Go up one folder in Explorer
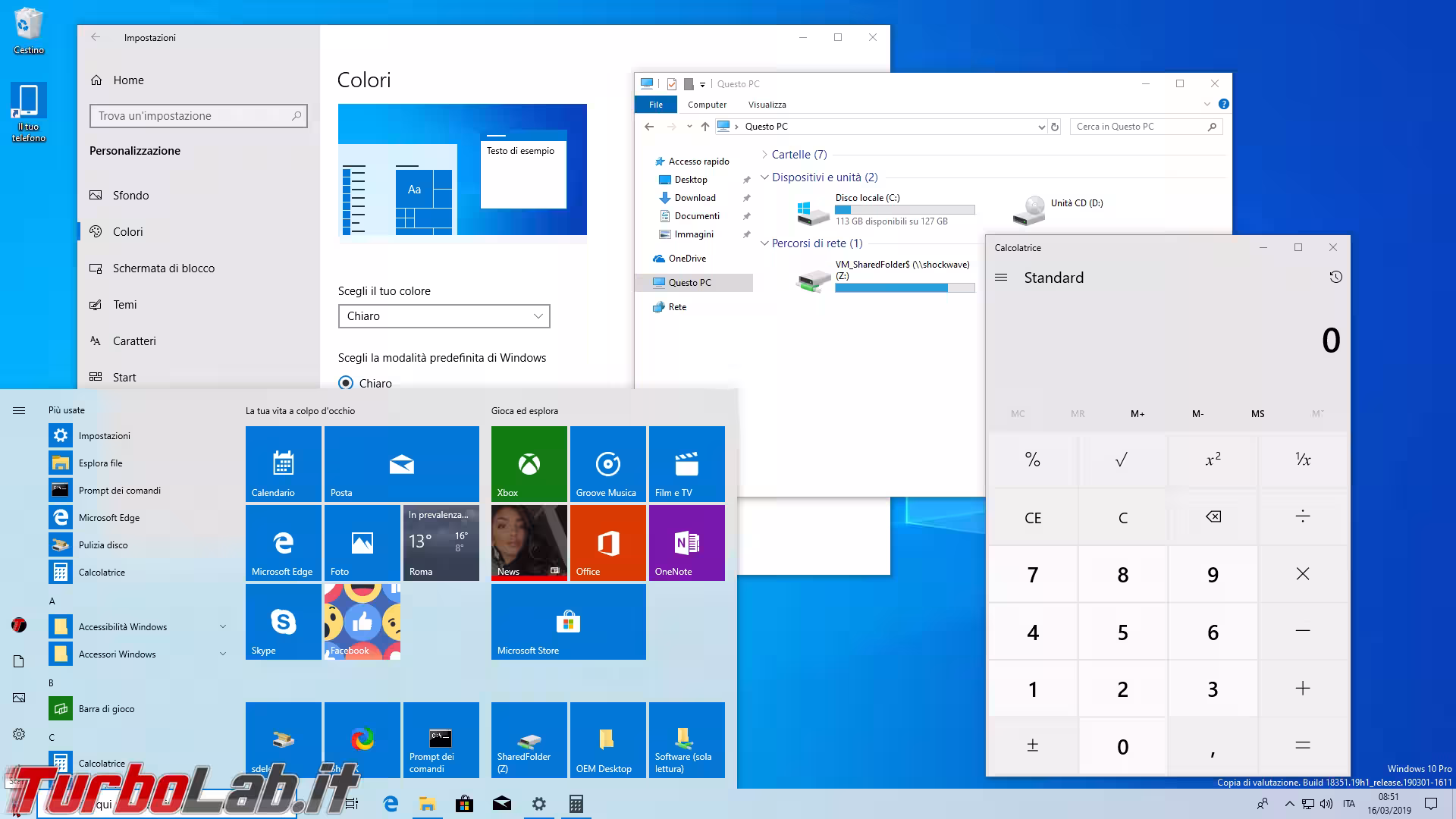Viewport: 1456px width, 819px height. (x=704, y=127)
